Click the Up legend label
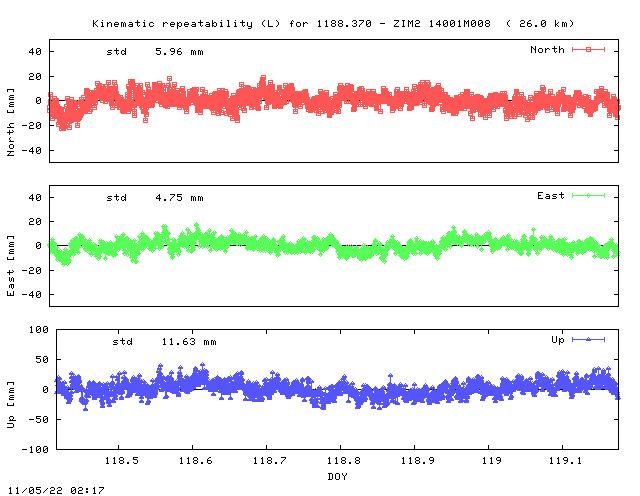Image resolution: width=640 pixels, height=496 pixels. click(558, 340)
